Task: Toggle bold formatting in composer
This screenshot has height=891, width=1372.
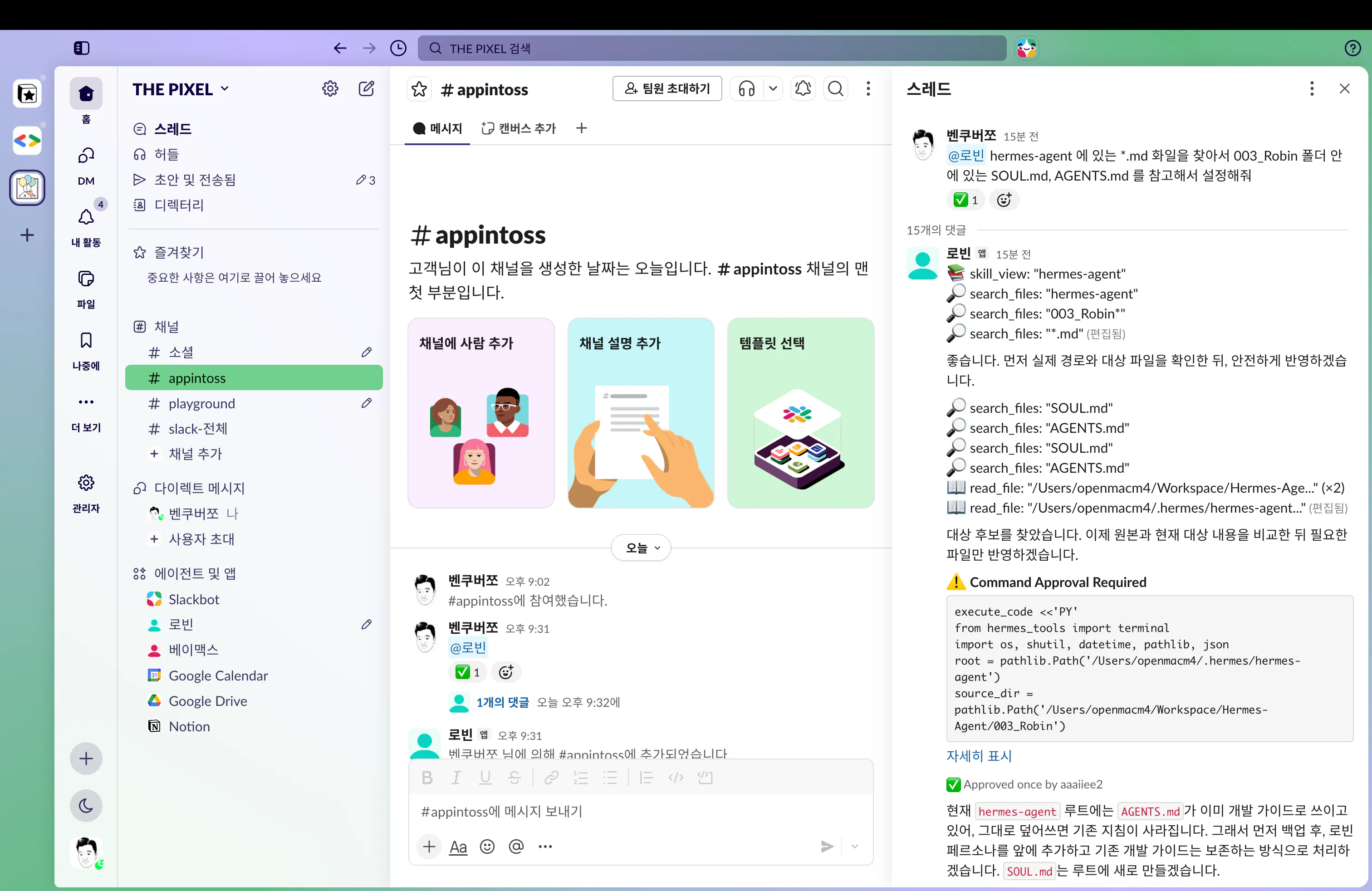Action: (427, 778)
